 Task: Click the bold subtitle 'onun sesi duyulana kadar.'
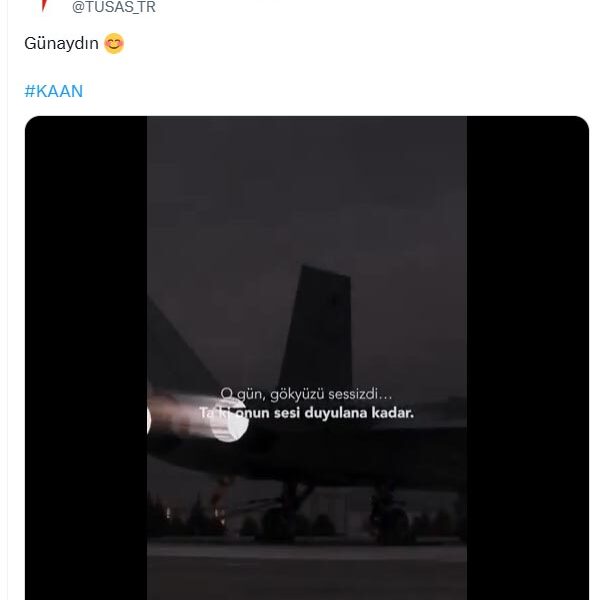pos(325,413)
